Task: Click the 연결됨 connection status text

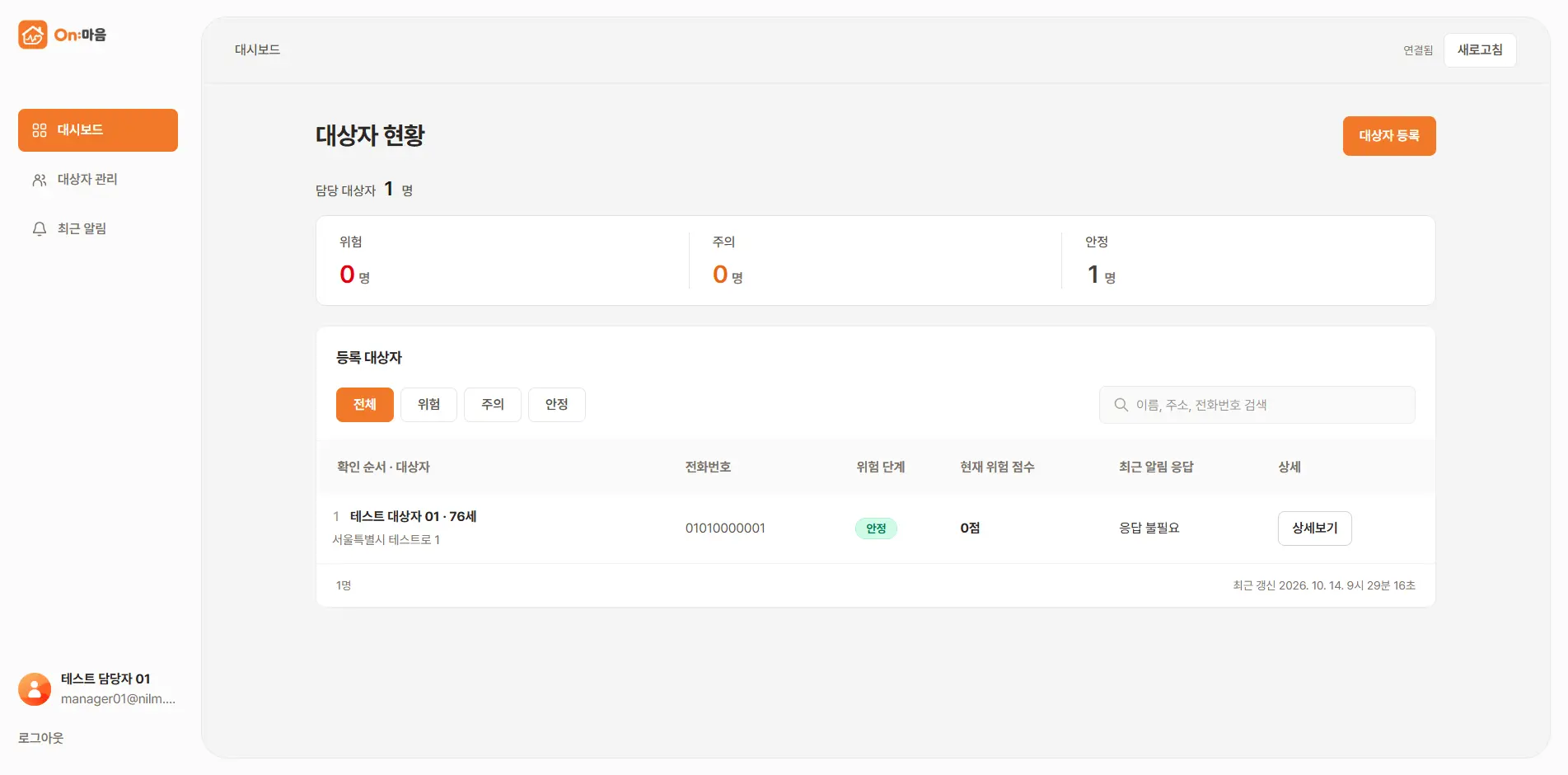Action: (x=1418, y=50)
